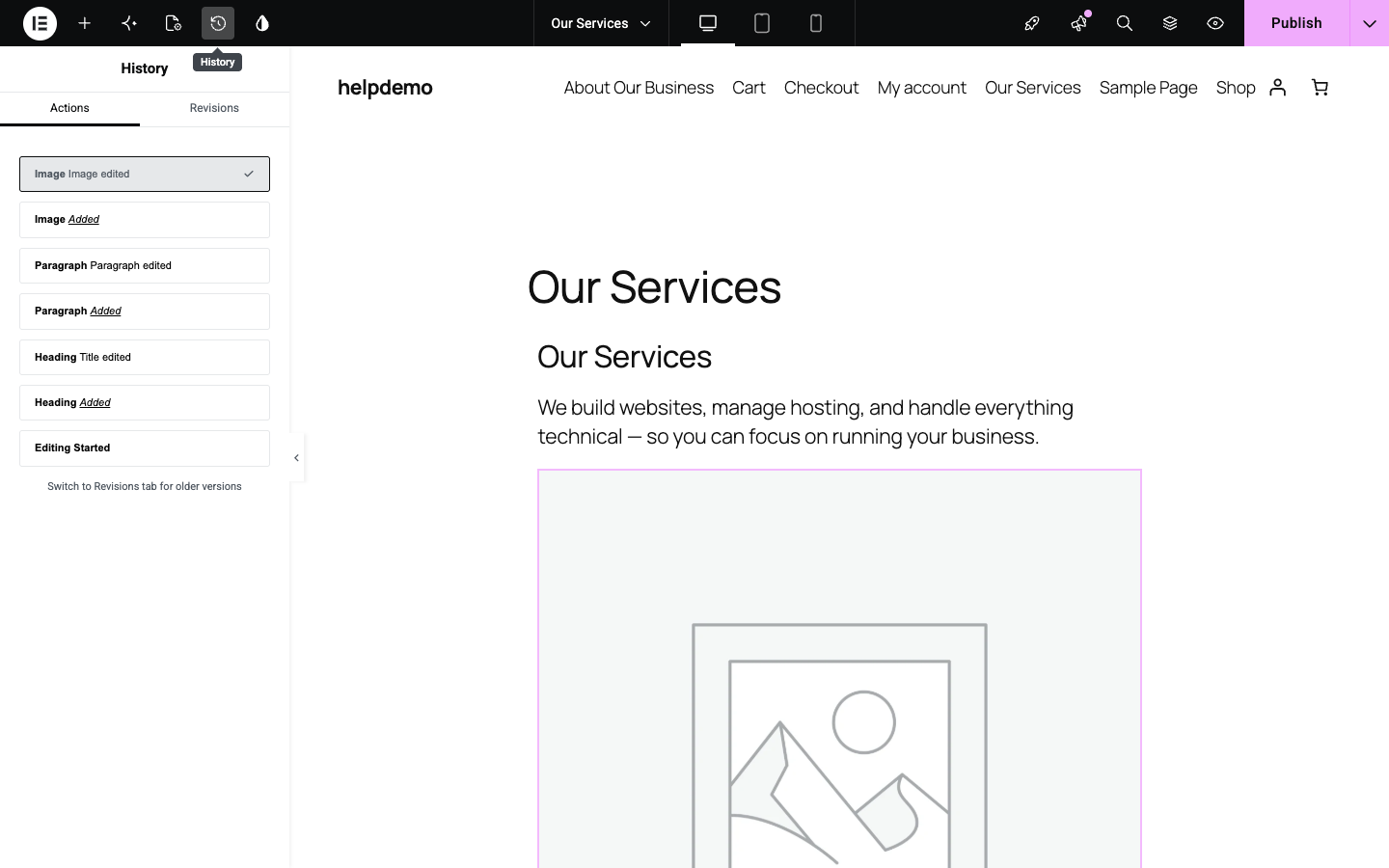
Task: Select the smaller Our Services heading widget
Action: click(624, 357)
